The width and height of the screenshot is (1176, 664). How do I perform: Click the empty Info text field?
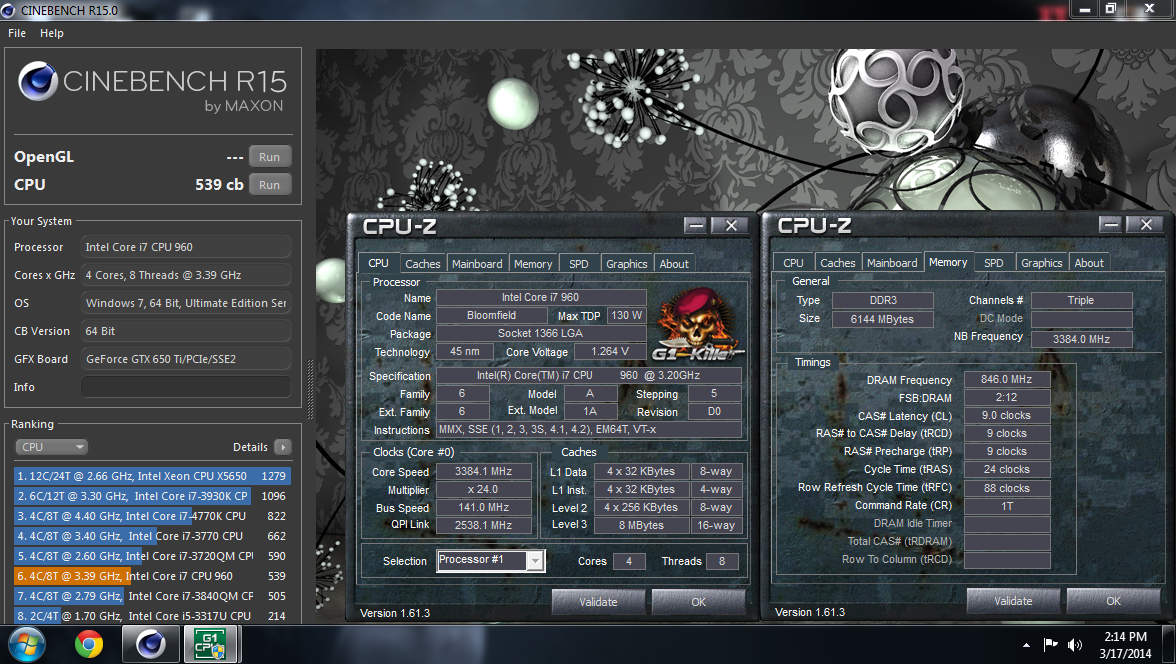186,387
